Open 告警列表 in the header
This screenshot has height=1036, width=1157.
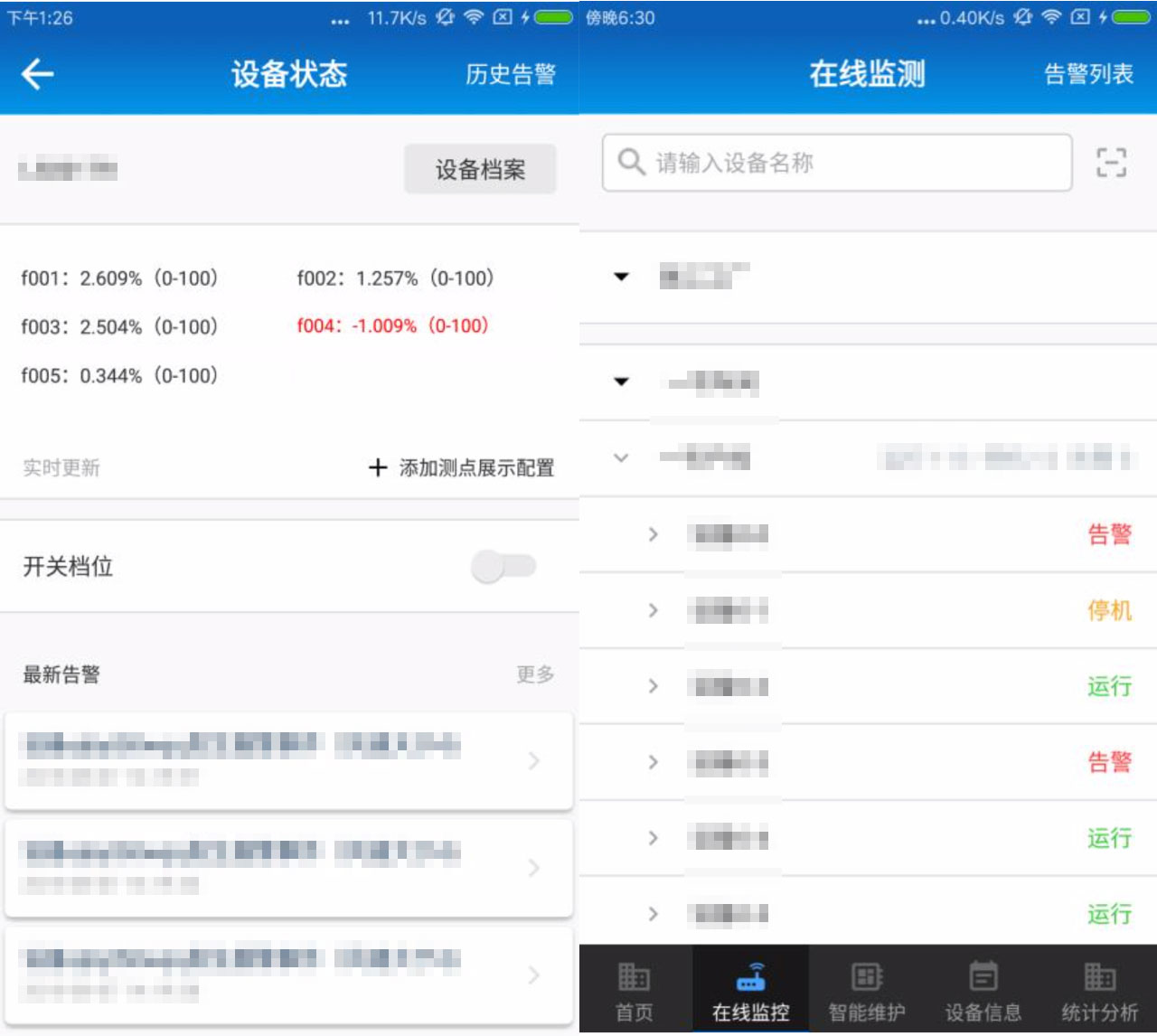(1088, 74)
